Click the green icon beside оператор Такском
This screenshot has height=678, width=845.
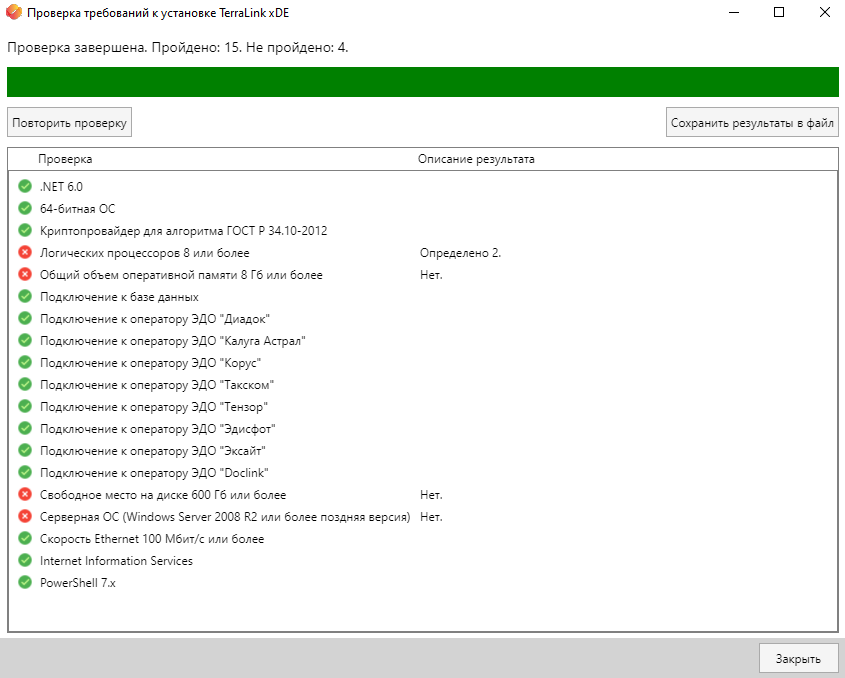(x=25, y=385)
